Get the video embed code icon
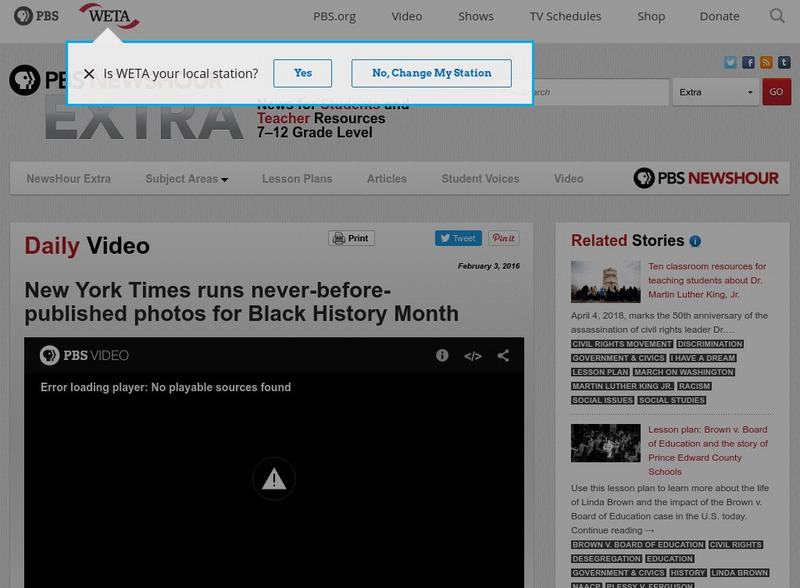800x588 pixels. pyautogui.click(x=473, y=354)
